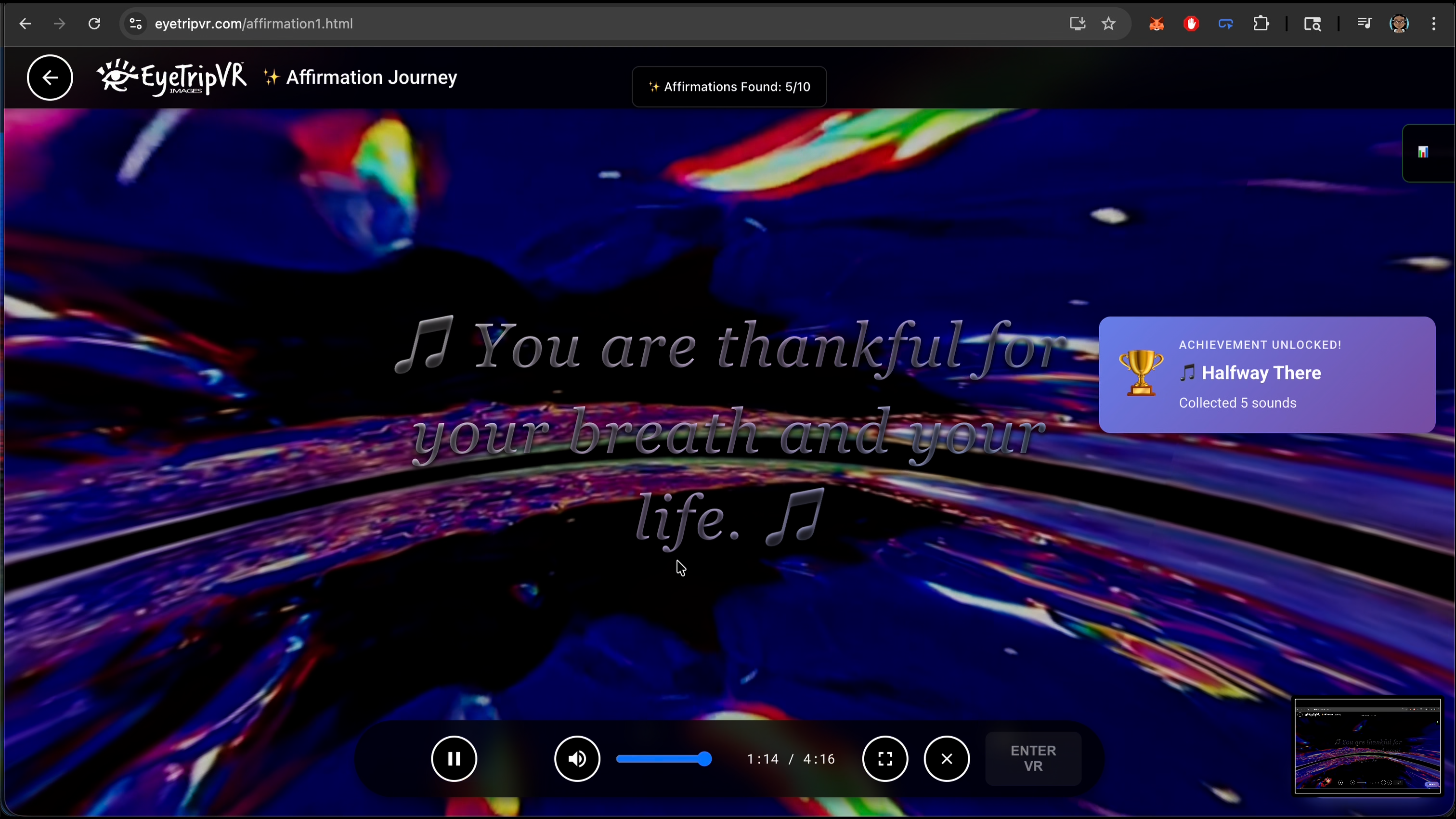Open Chrome three-dot menu
Viewport: 1456px width, 819px height.
coord(1433,24)
